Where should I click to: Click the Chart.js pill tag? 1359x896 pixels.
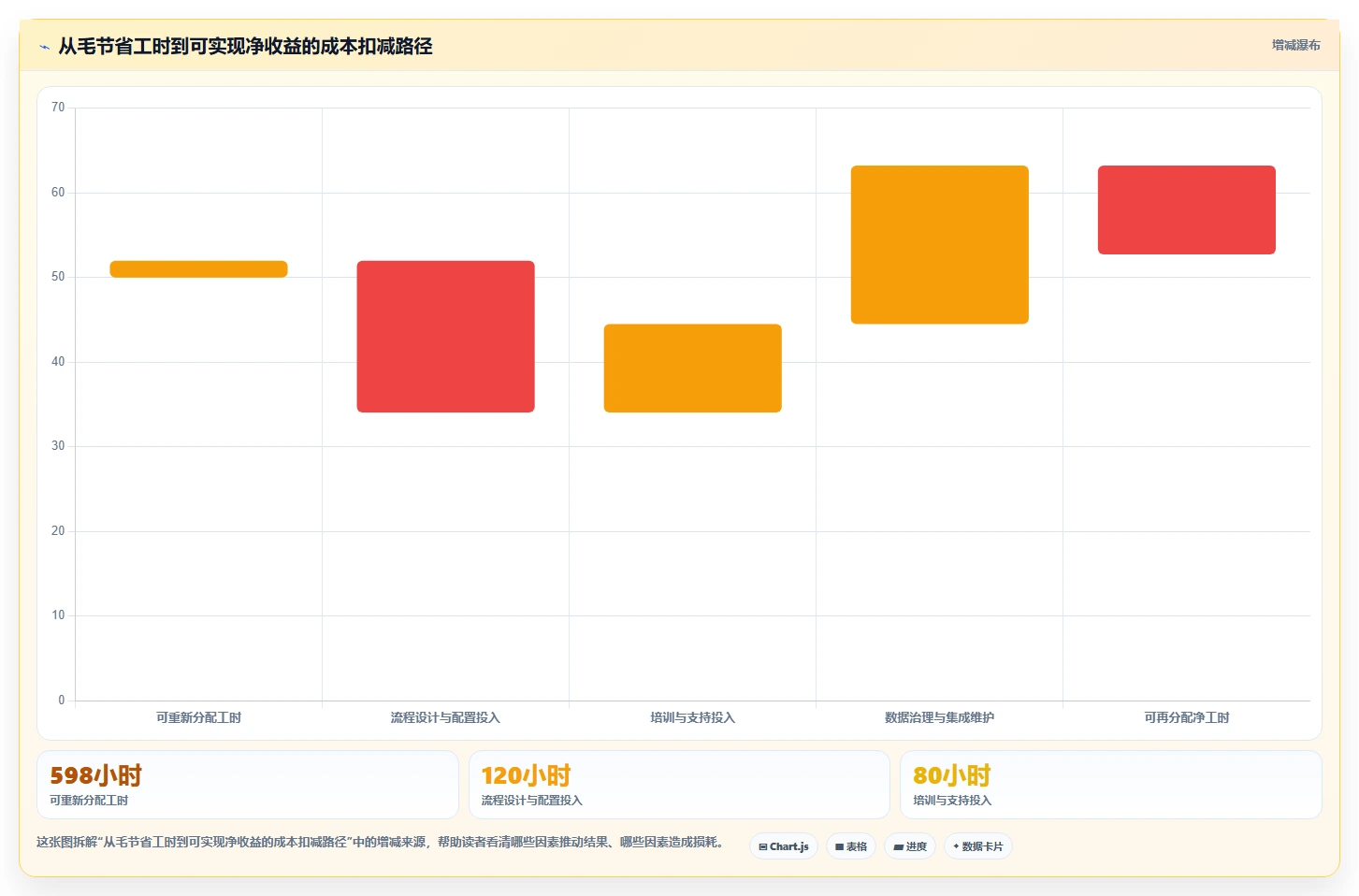pos(784,846)
